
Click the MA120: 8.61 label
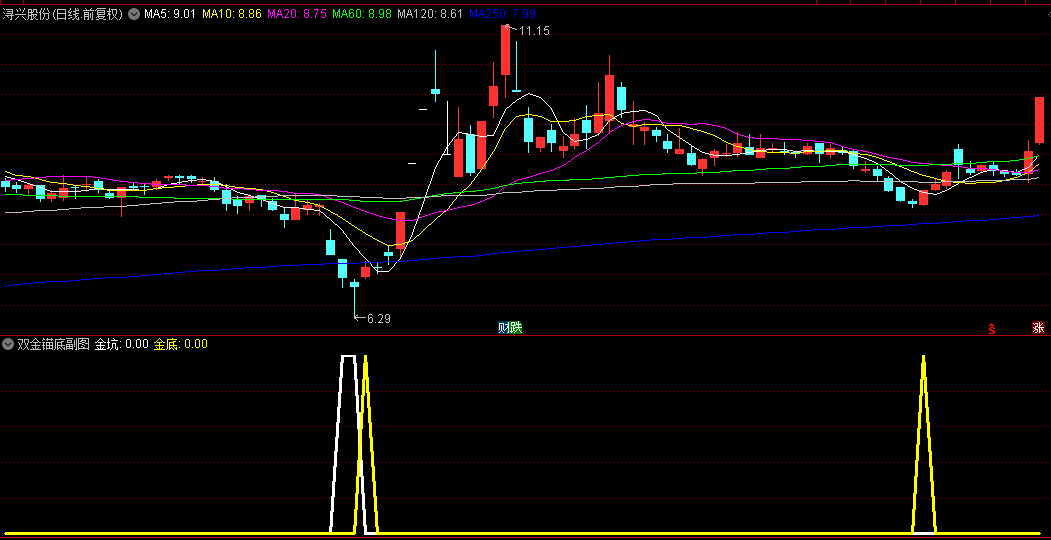pos(430,13)
